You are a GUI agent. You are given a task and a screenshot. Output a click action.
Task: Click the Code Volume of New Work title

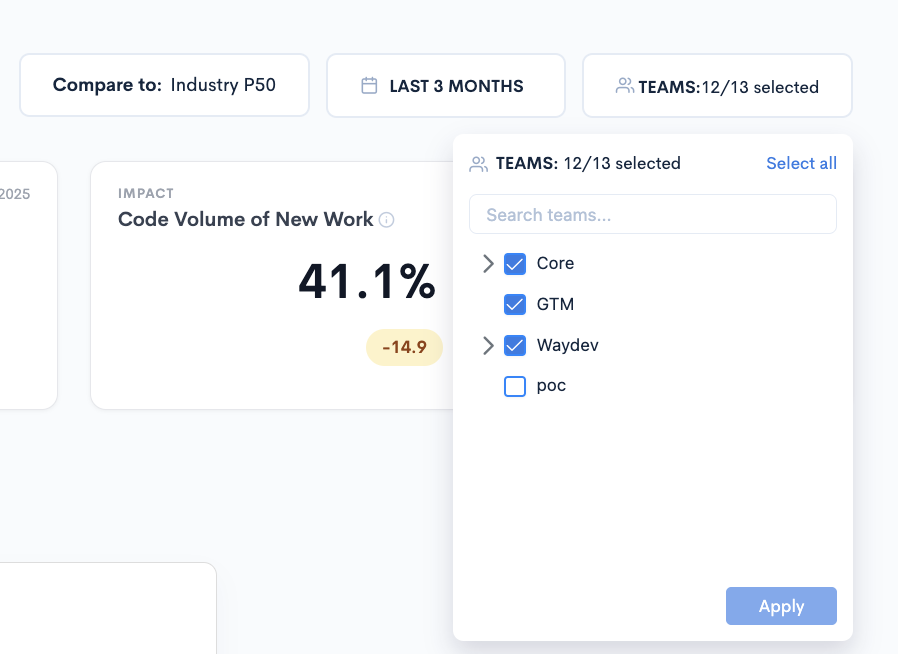[246, 219]
